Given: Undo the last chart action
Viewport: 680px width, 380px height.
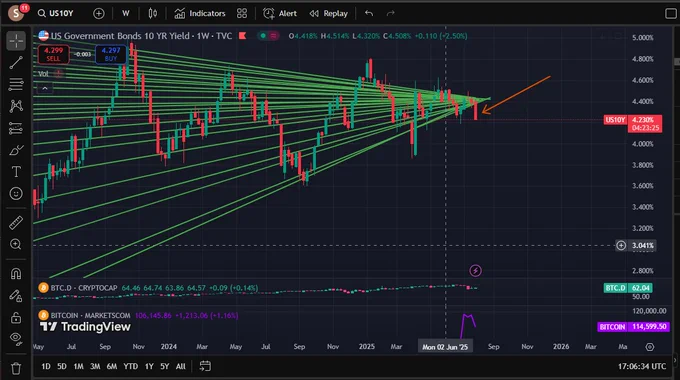Looking at the screenshot, I should [x=369, y=13].
